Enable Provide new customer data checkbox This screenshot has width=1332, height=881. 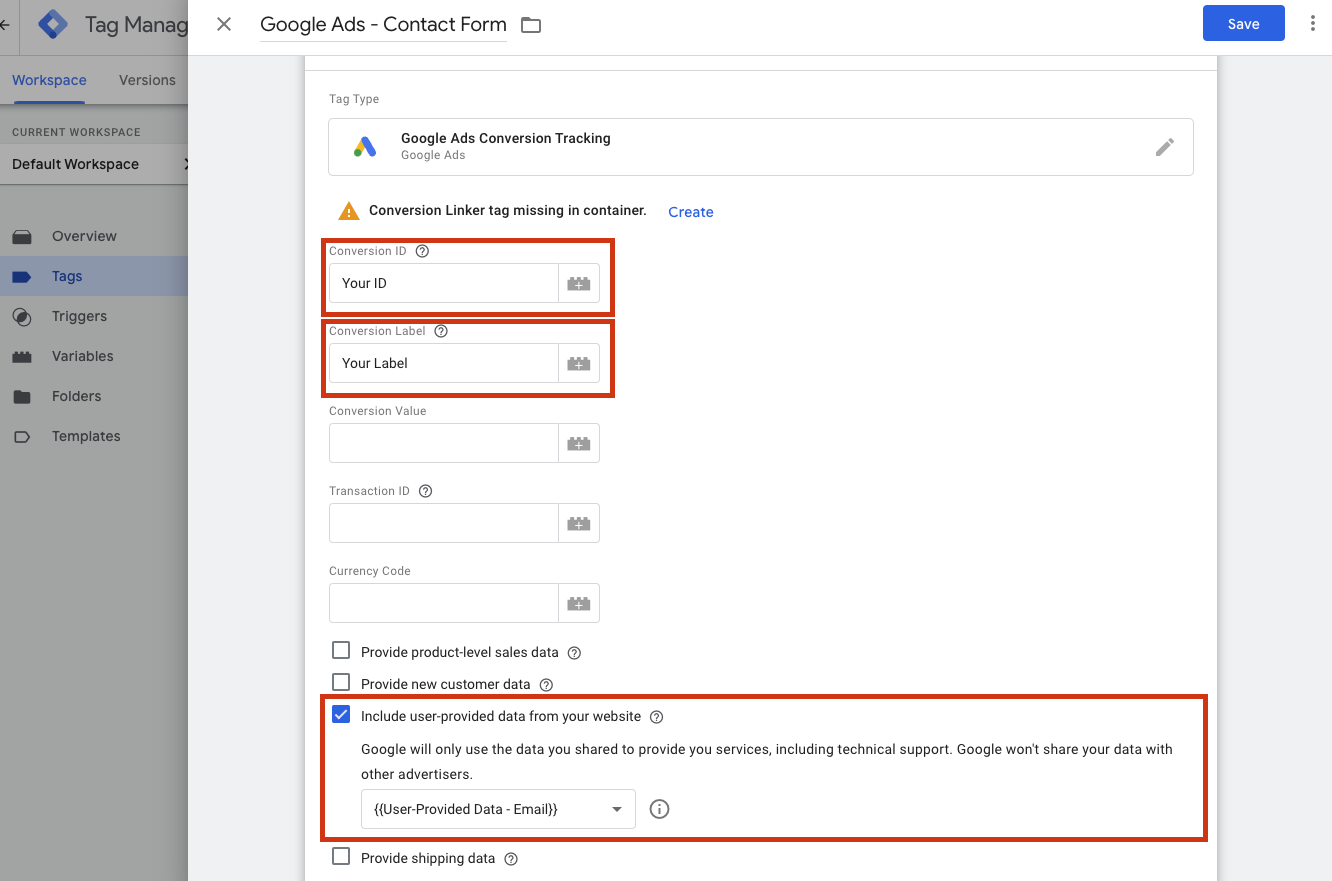click(x=341, y=682)
